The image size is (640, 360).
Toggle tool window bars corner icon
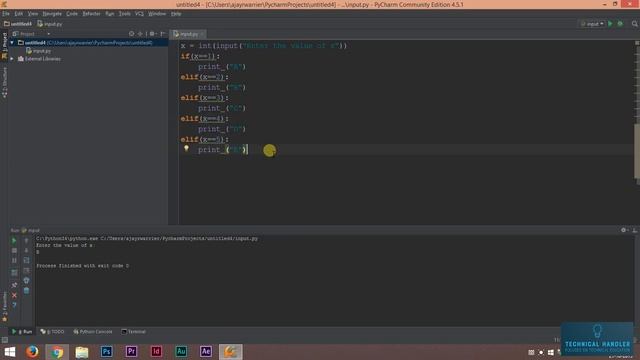[x=4, y=340]
